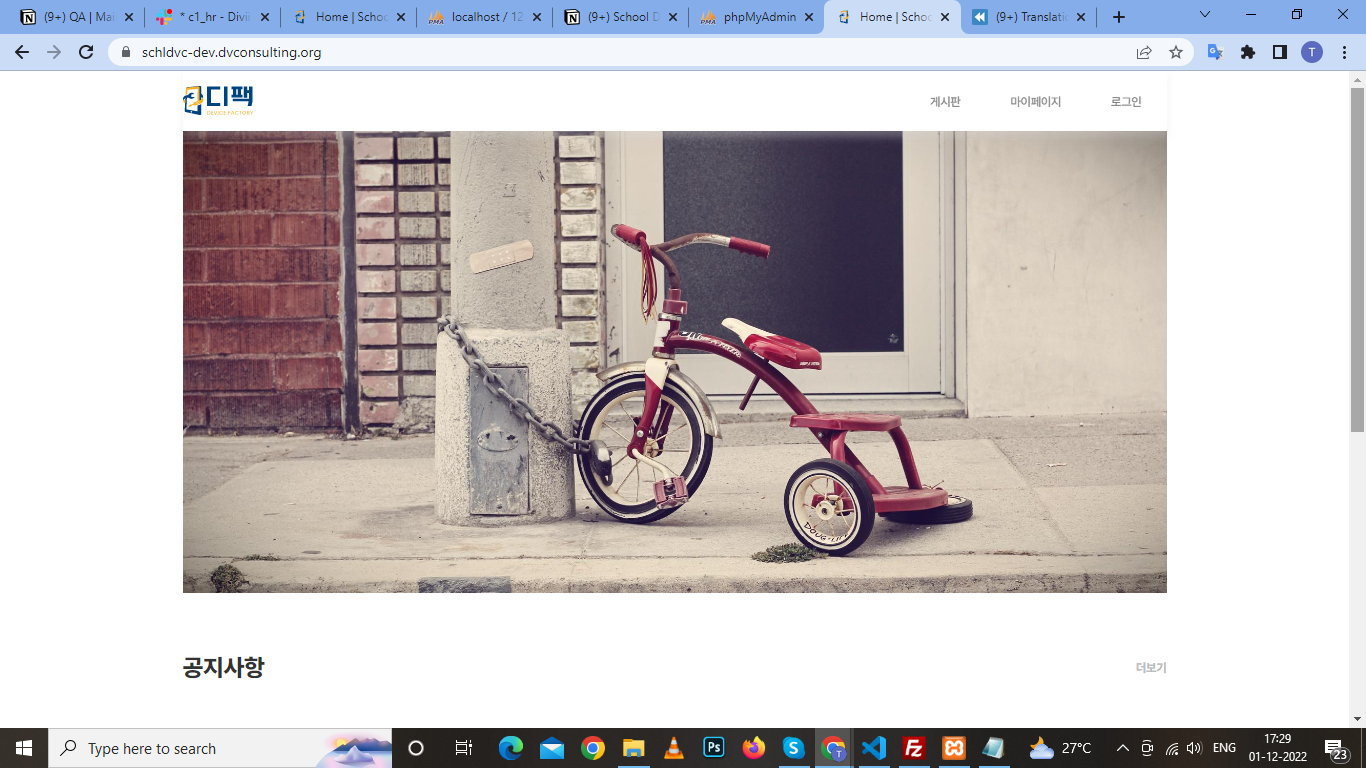The width and height of the screenshot is (1366, 768).
Task: Switch to the phpMyAdmin tab
Action: click(756, 17)
